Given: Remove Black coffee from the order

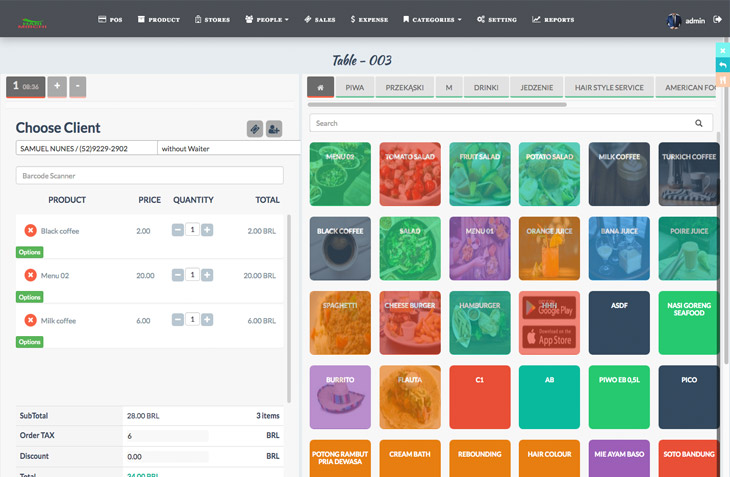Looking at the screenshot, I should click(30, 230).
